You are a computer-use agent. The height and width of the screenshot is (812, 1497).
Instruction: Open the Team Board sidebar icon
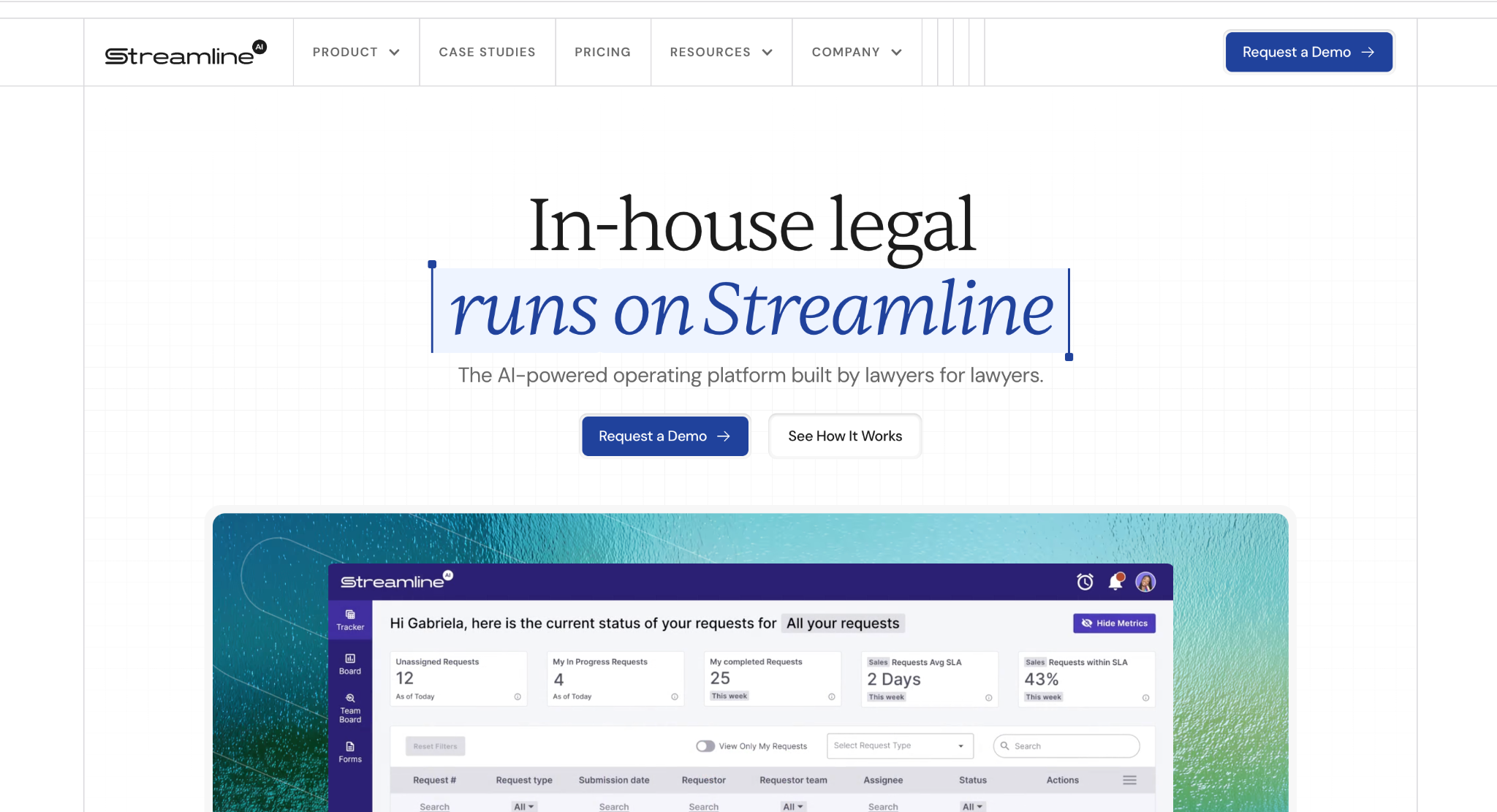[x=350, y=709]
